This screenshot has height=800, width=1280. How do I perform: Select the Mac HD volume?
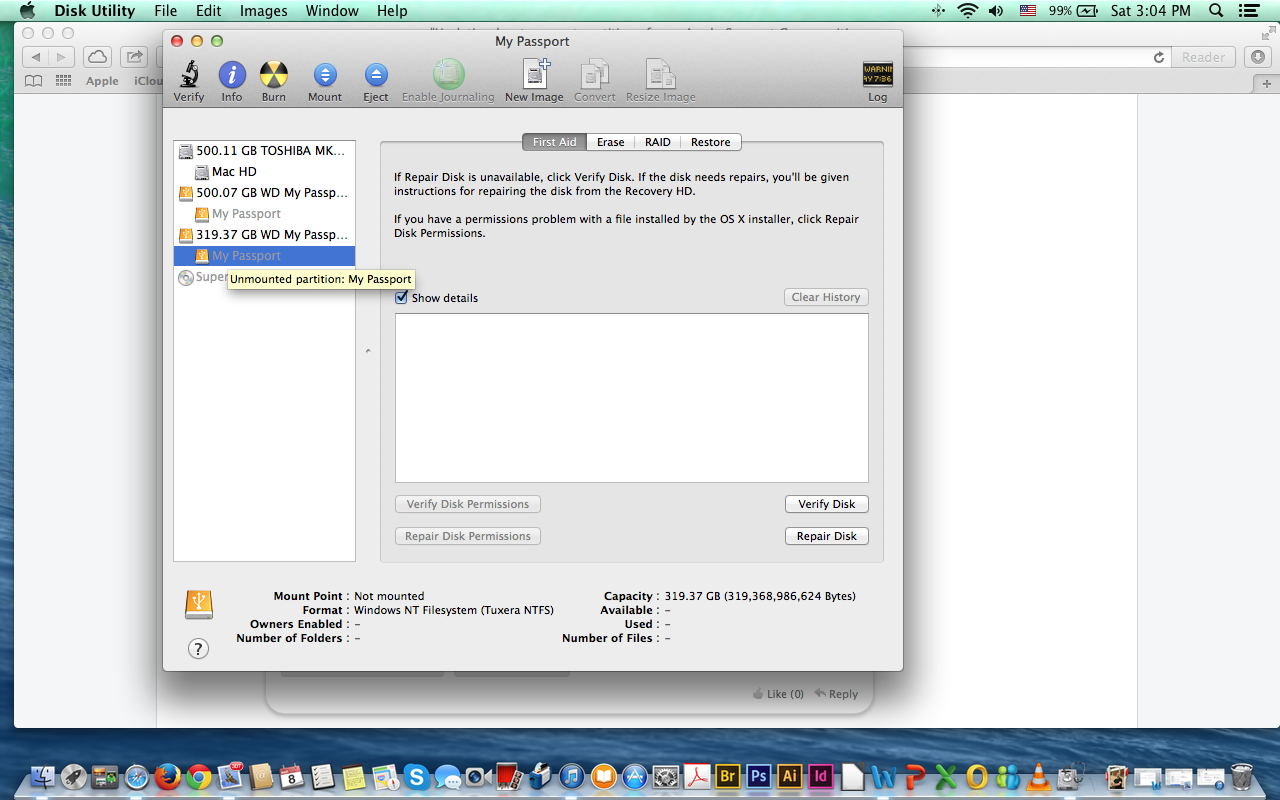pyautogui.click(x=264, y=172)
